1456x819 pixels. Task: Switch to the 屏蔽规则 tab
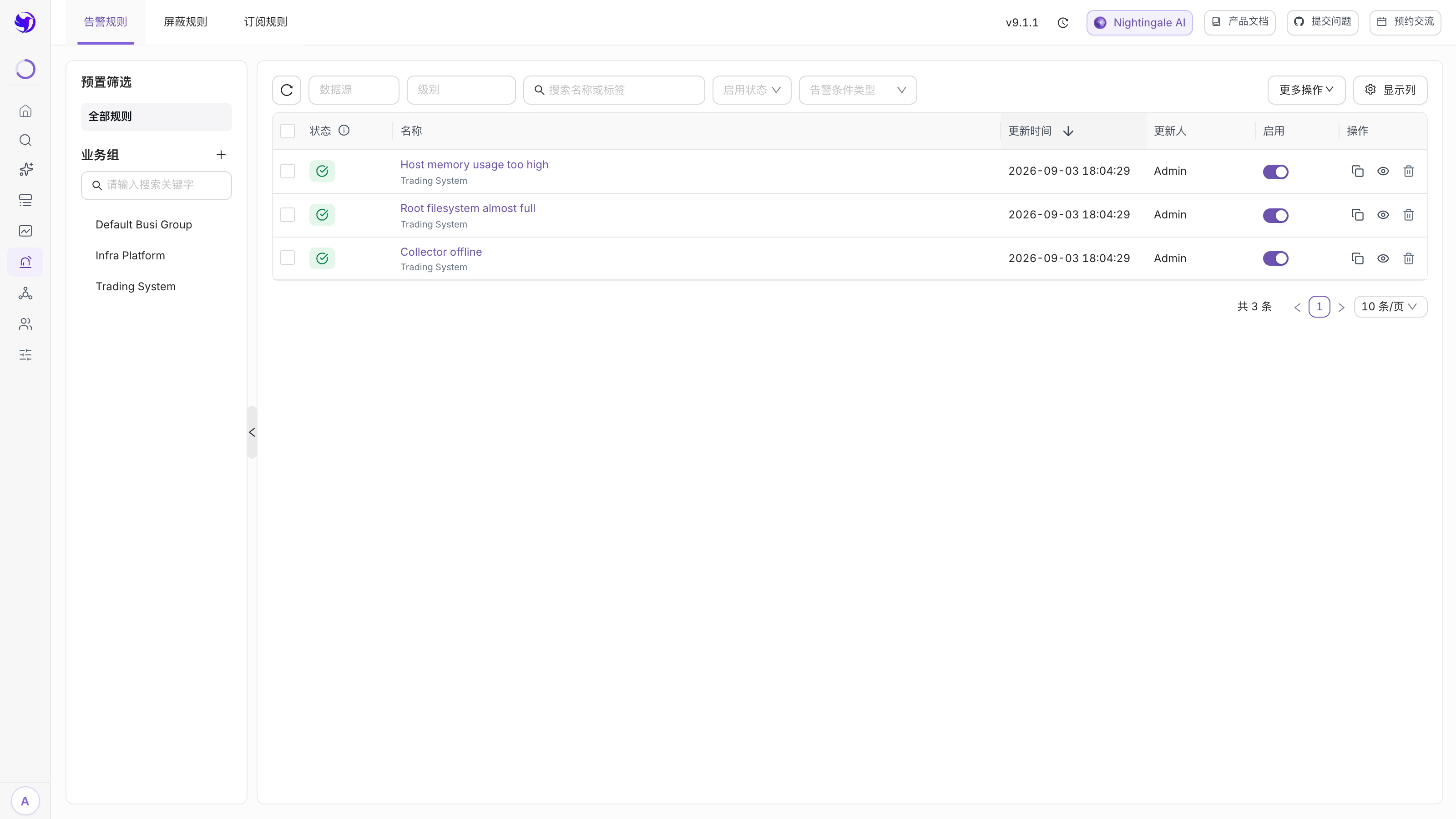(185, 22)
